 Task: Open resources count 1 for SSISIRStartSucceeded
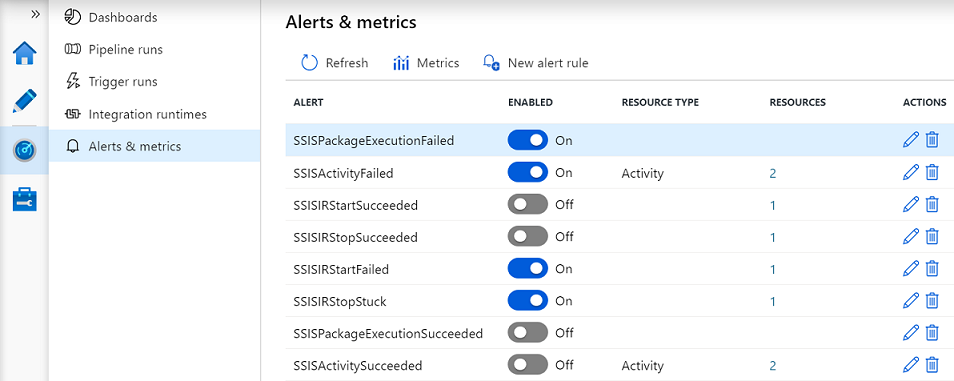(x=773, y=206)
